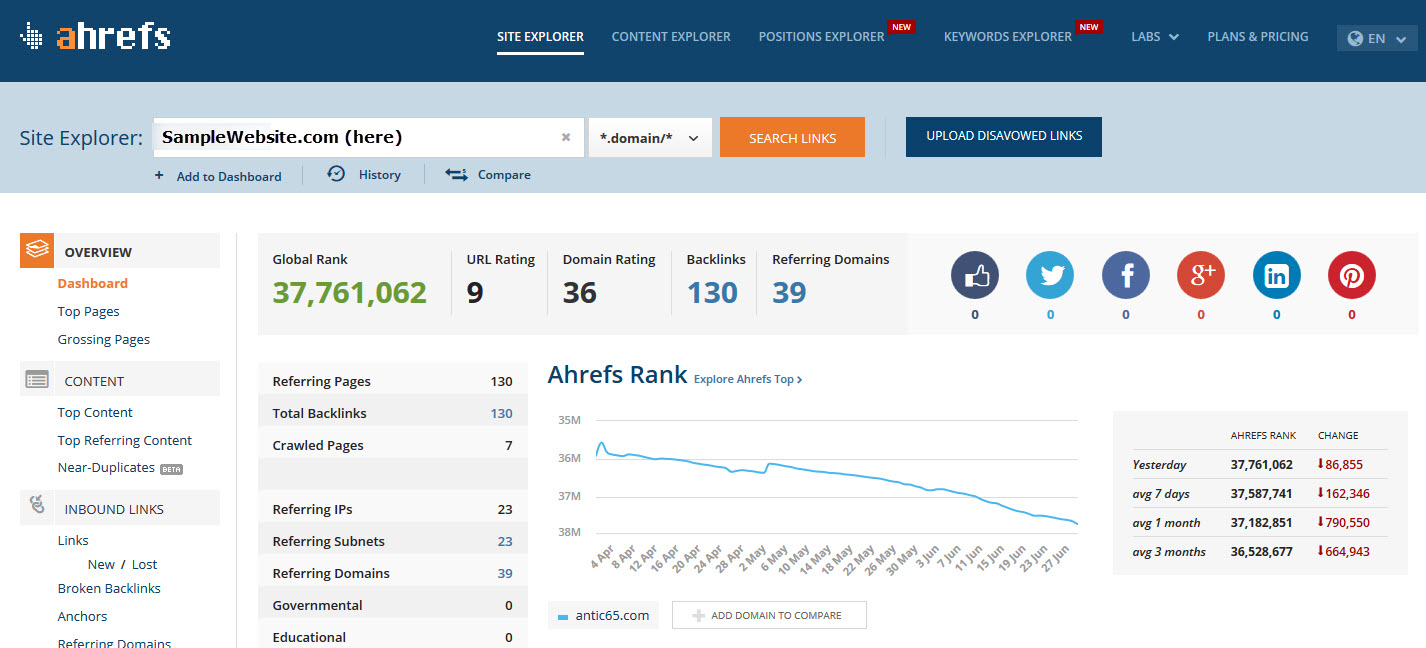Open the Keywords Explorer tab

coord(1008,37)
